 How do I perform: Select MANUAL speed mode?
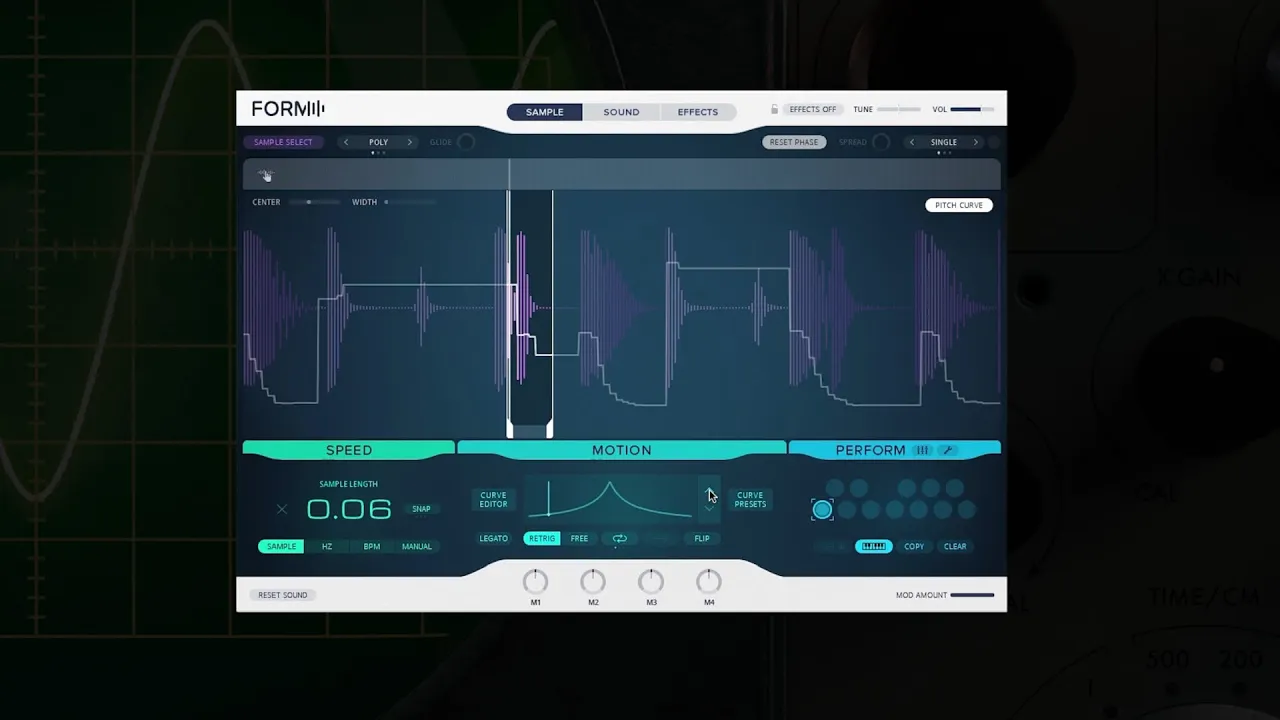pos(417,547)
